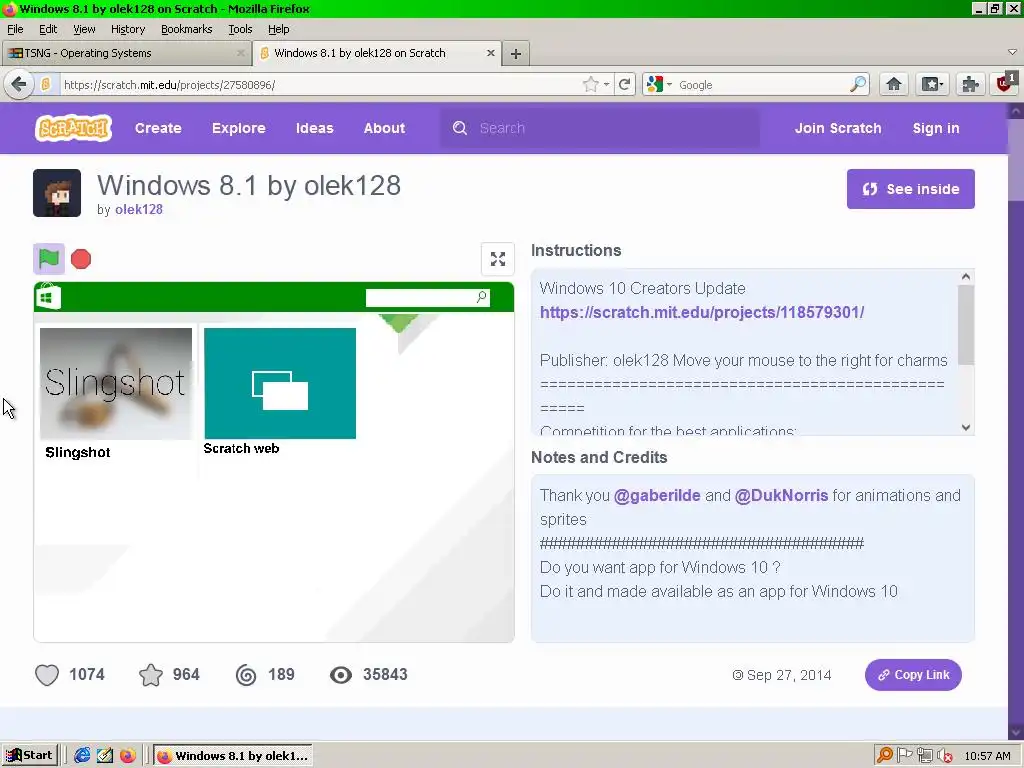Reload the page in Firefox
The image size is (1024, 768).
[624, 84]
